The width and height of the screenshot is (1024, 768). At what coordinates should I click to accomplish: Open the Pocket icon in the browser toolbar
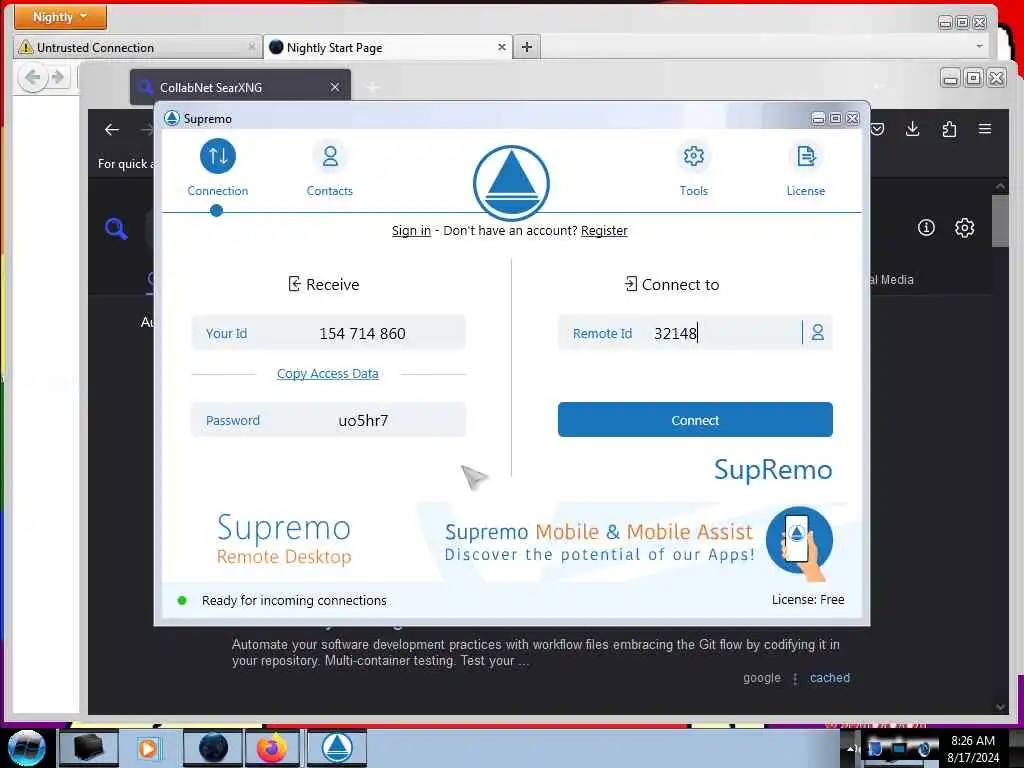point(877,129)
